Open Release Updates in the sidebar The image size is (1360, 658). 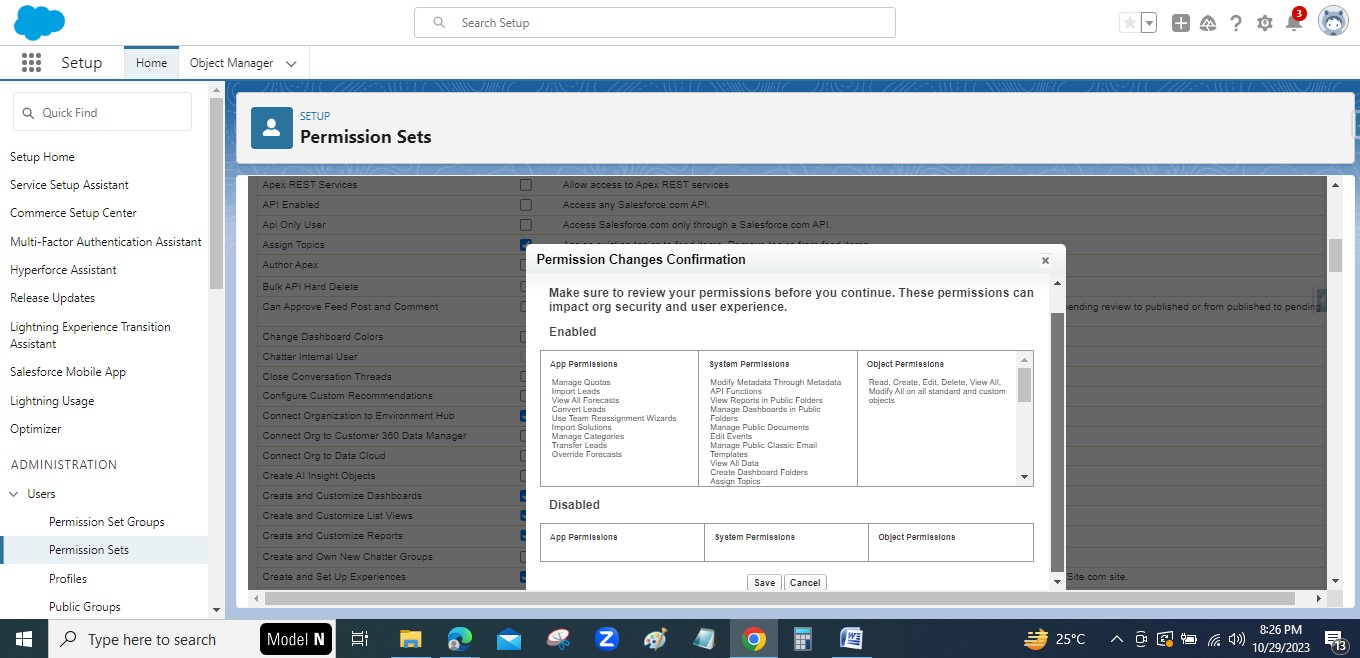point(52,298)
